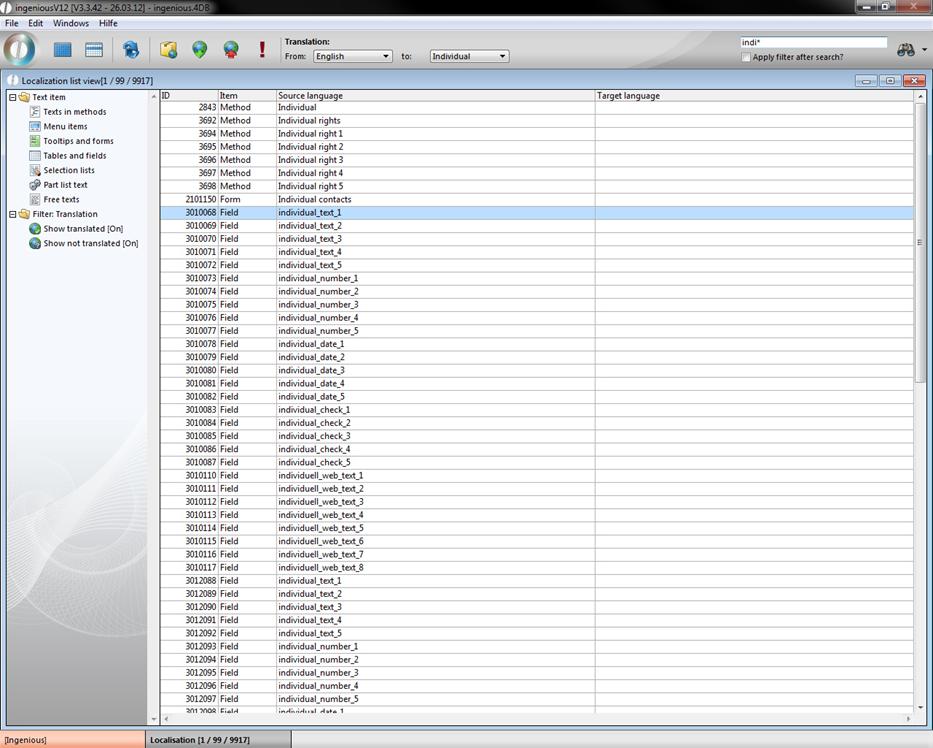Open the Edit menu
The image size is (933, 748).
click(x=35, y=23)
